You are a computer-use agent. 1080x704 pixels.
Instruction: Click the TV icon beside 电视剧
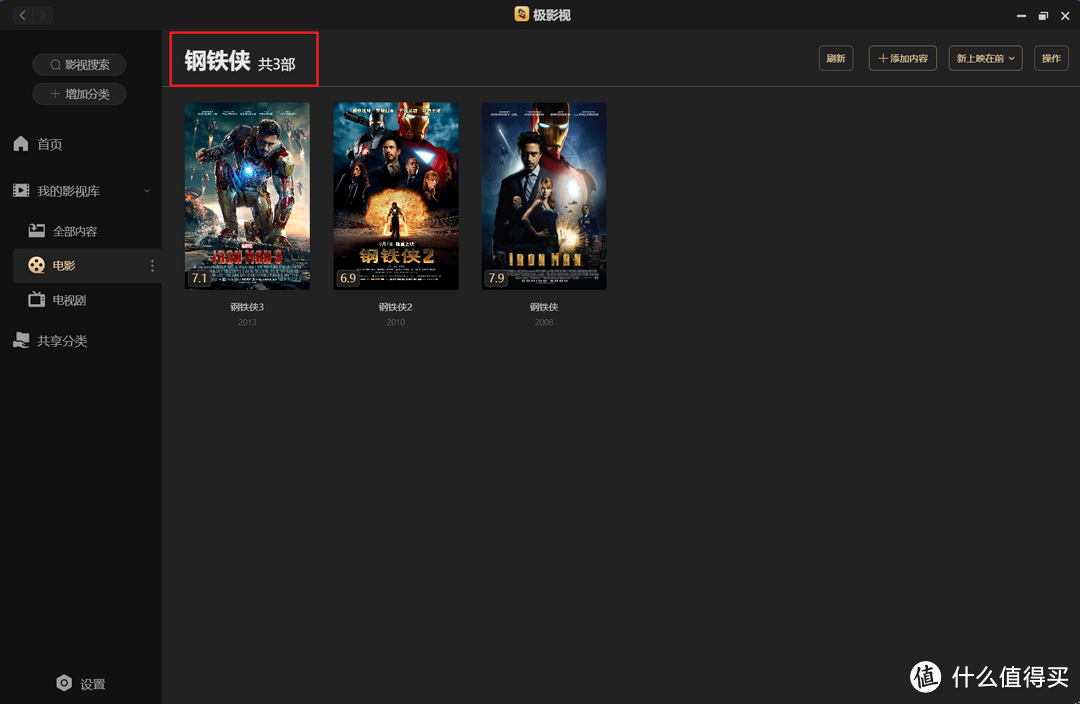(37, 299)
